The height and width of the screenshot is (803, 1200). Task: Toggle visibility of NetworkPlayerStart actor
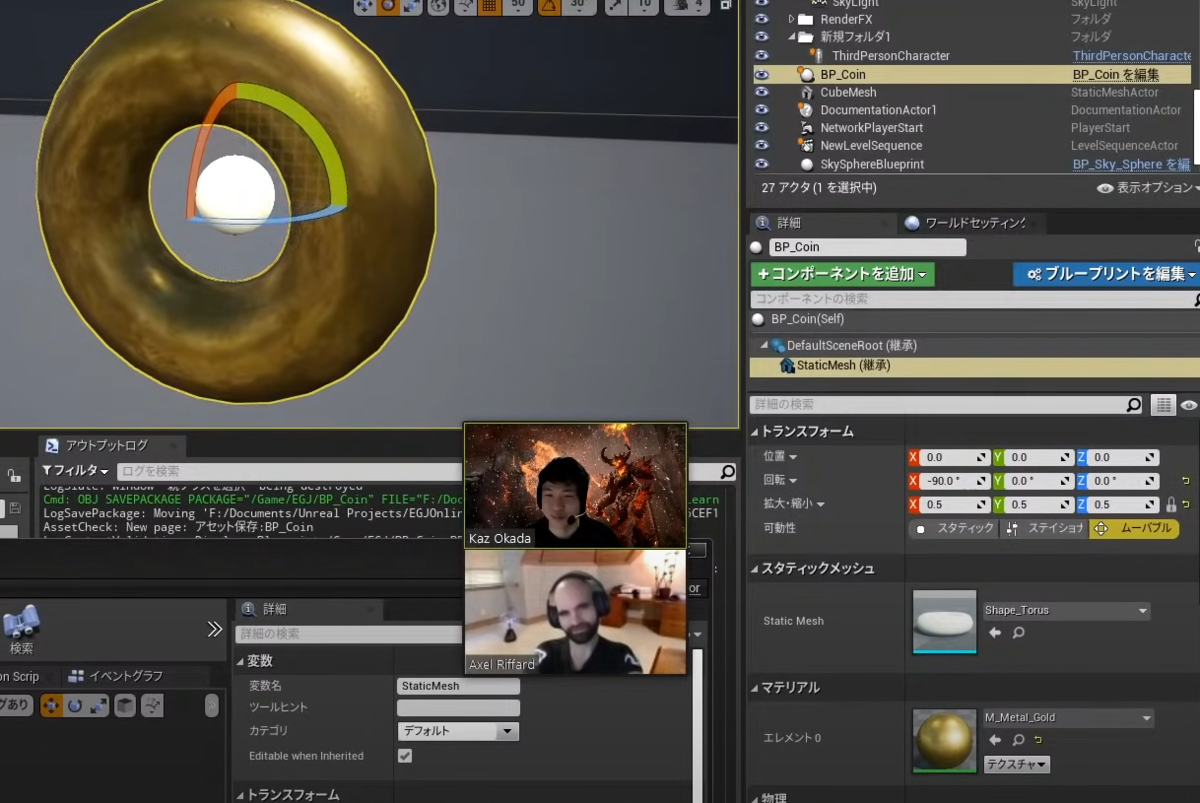click(762, 128)
